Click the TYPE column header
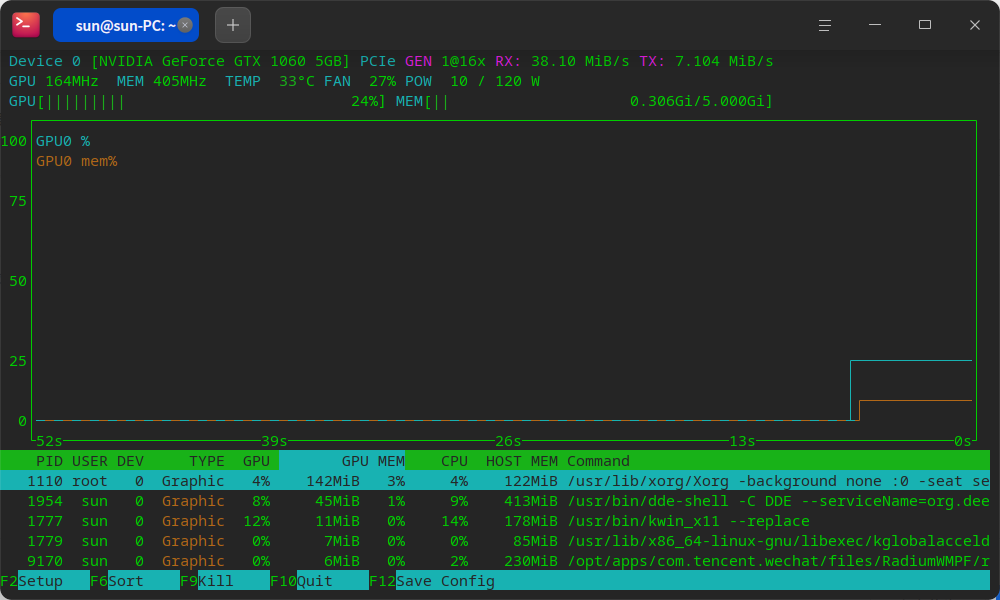Screen dimensions: 1000x600 [x=207, y=461]
